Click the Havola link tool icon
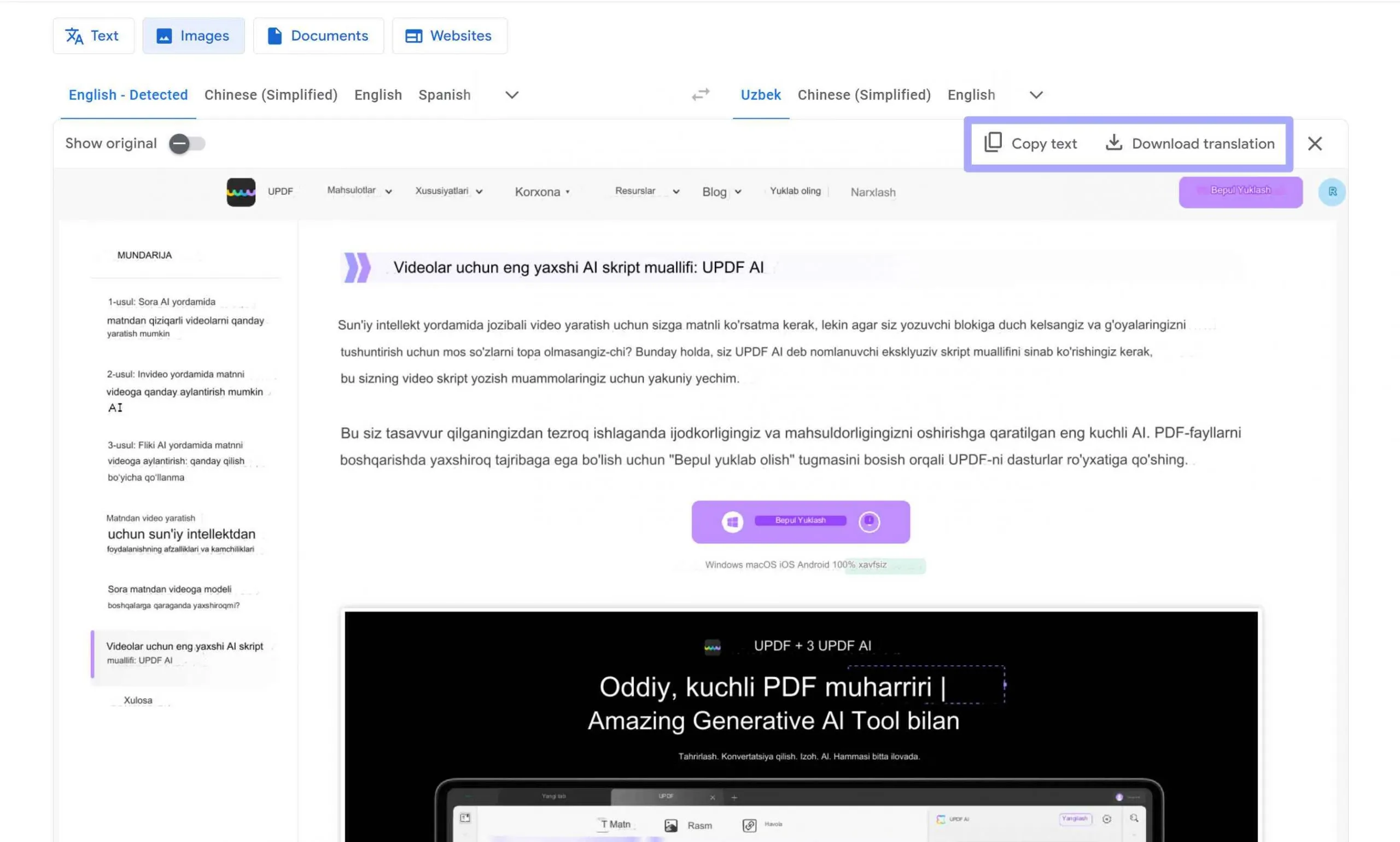Image resolution: width=1400 pixels, height=842 pixels. tap(749, 825)
